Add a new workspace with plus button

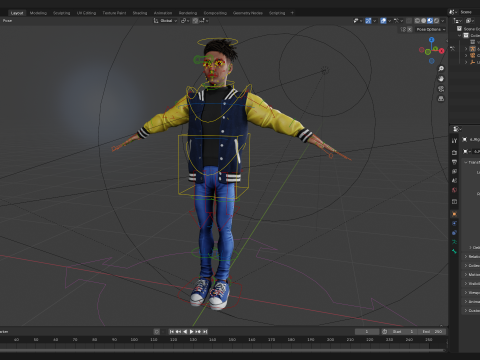point(292,13)
